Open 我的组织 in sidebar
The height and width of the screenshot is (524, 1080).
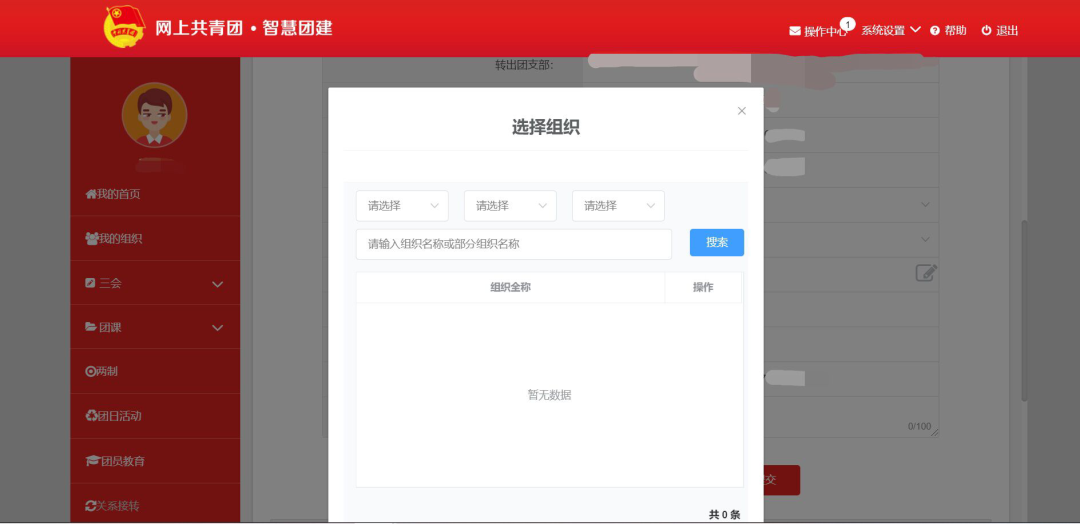tap(114, 239)
